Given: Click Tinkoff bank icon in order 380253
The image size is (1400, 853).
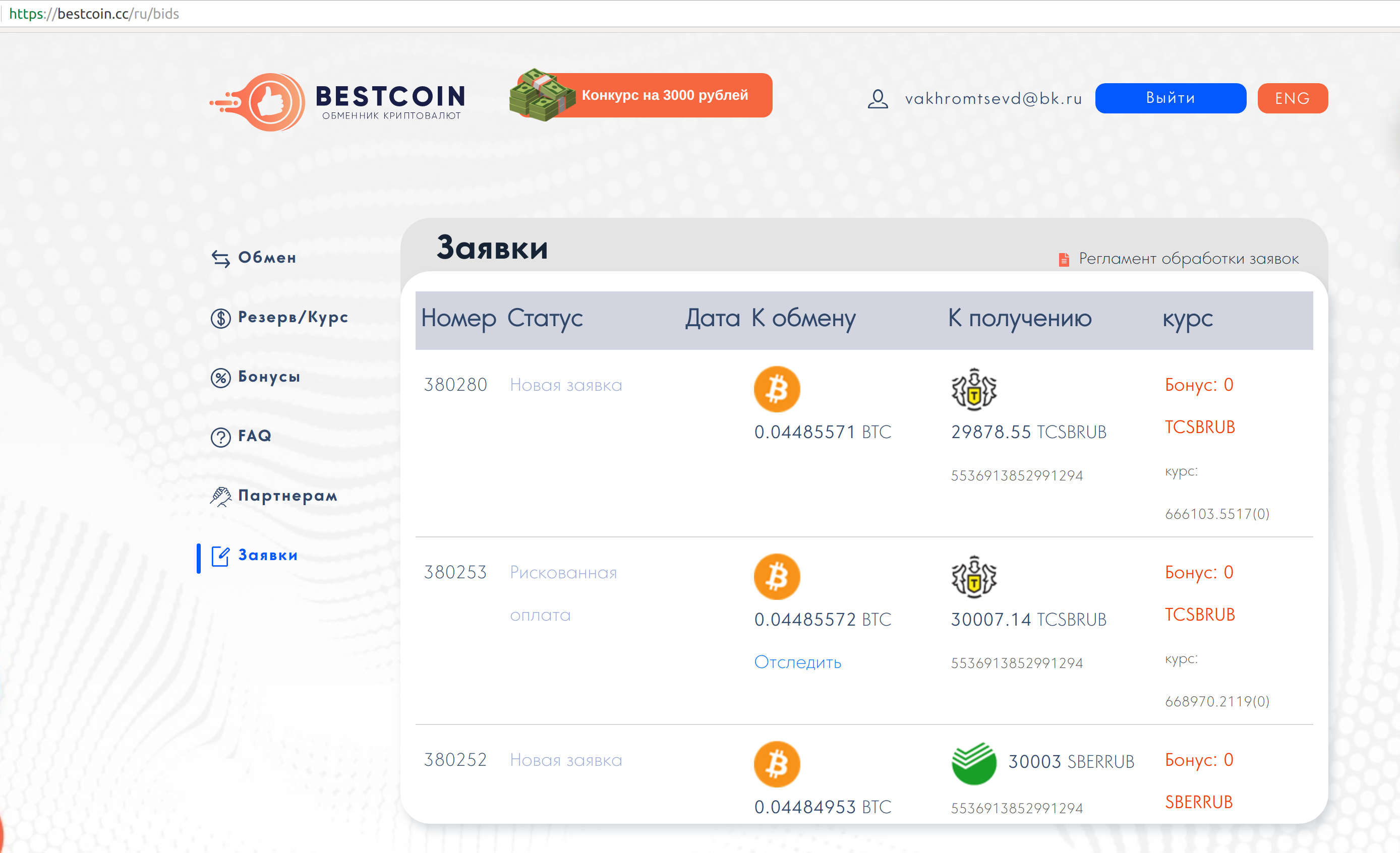Looking at the screenshot, I should 973,576.
